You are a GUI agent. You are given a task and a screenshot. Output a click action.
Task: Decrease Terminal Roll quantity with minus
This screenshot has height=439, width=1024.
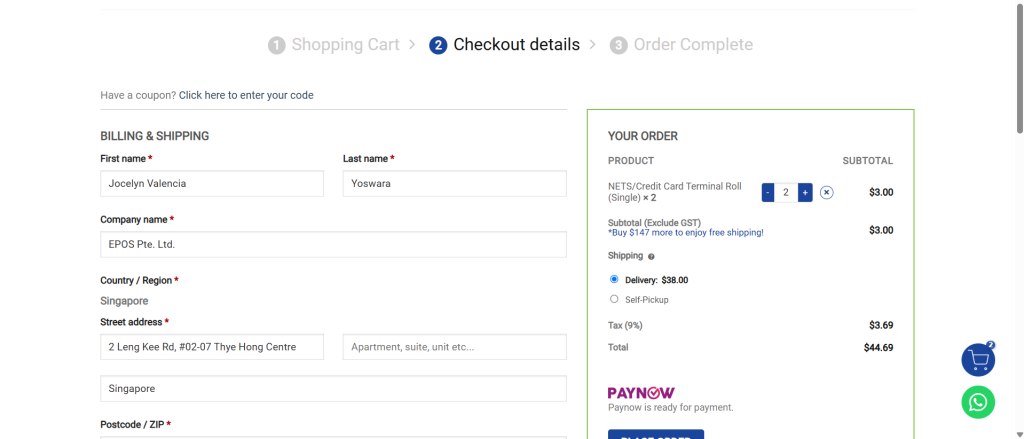pos(768,192)
